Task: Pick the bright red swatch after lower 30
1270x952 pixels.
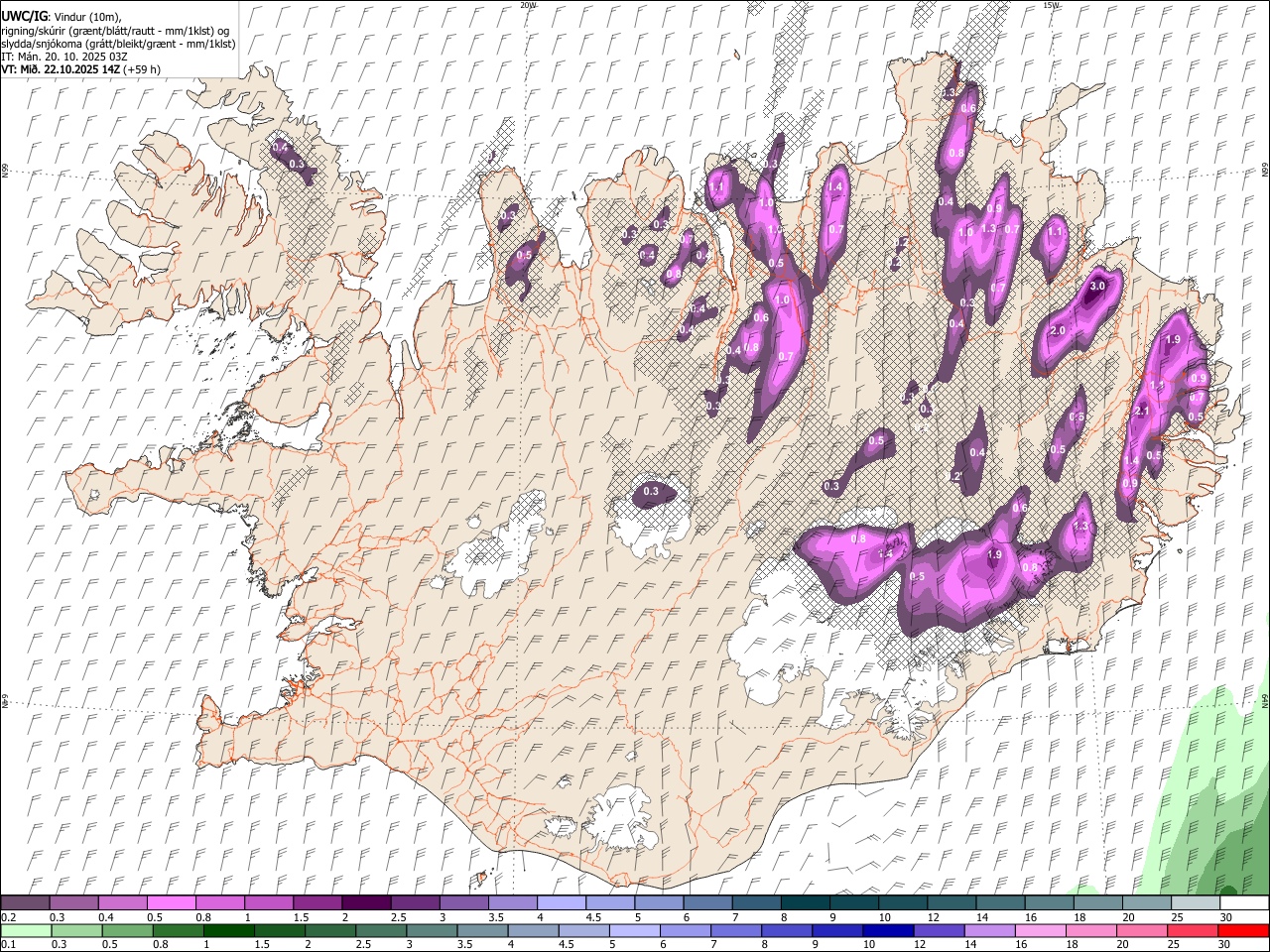Action: tap(1244, 930)
